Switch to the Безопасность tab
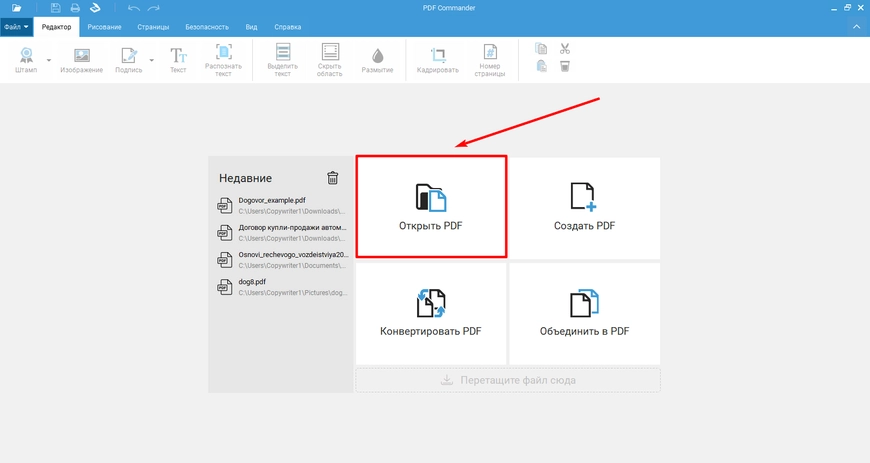 [207, 27]
